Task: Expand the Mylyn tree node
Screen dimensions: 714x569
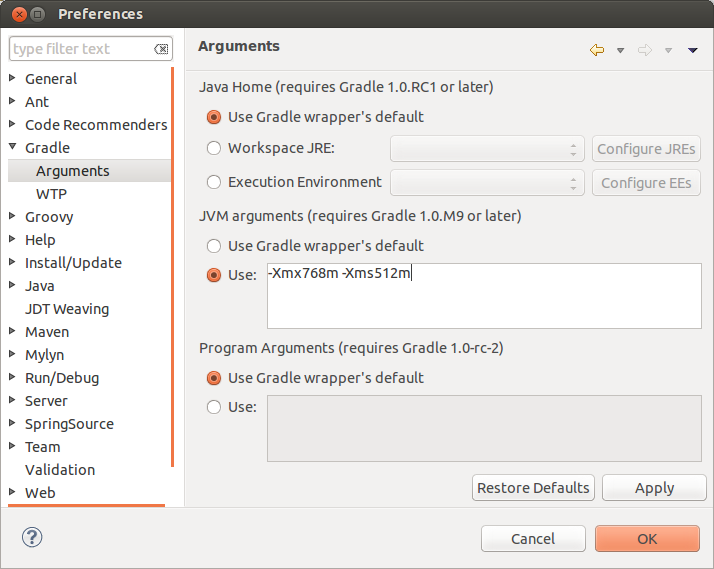Action: pyautogui.click(x=12, y=354)
